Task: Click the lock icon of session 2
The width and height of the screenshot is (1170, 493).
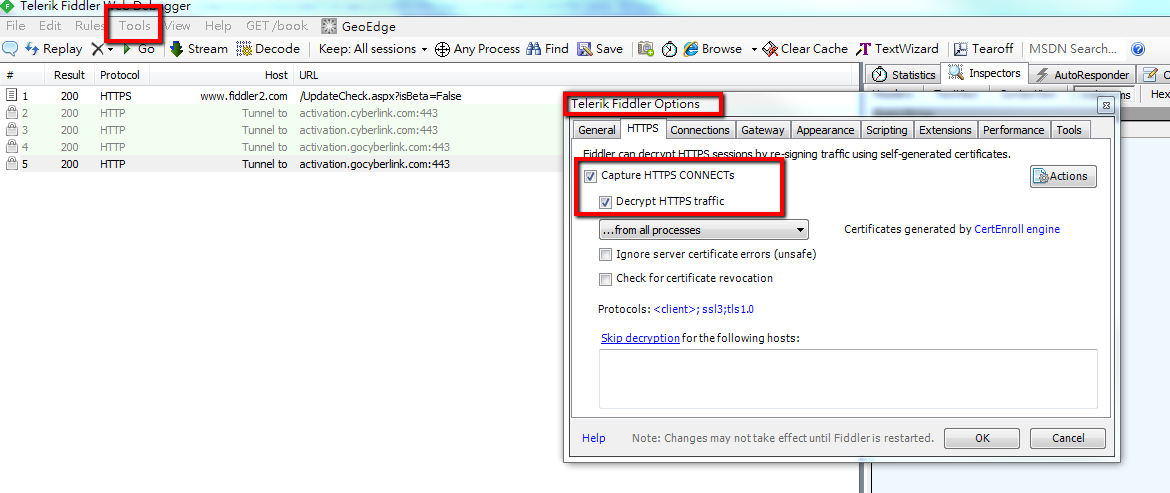Action: click(11, 113)
